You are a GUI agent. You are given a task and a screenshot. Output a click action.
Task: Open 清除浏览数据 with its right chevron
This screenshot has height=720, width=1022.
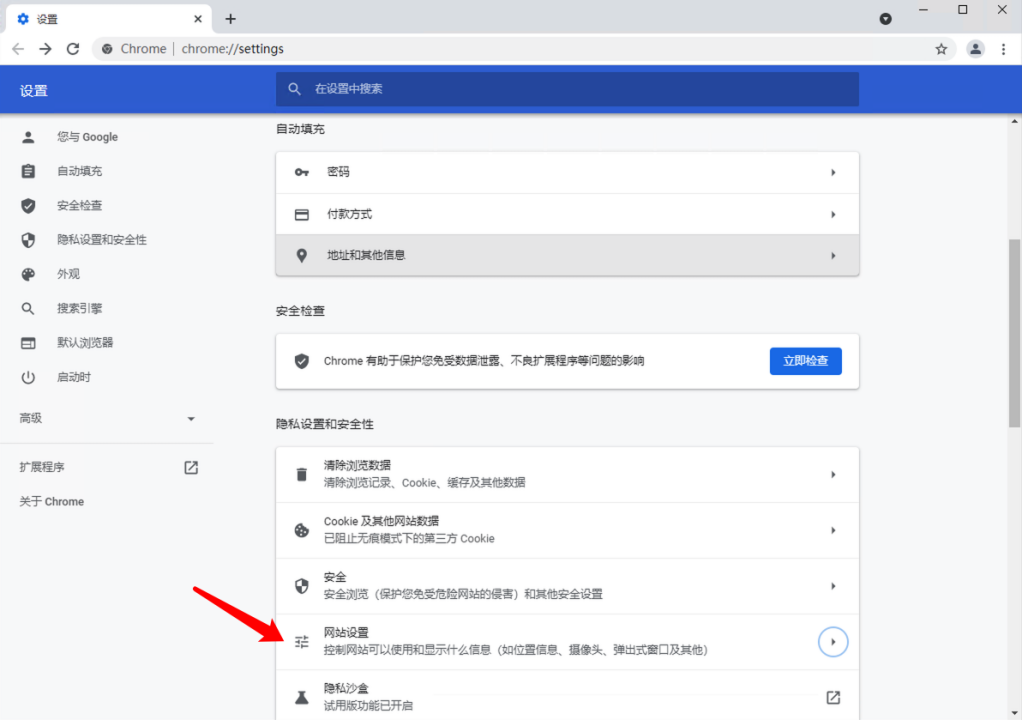[x=833, y=474]
